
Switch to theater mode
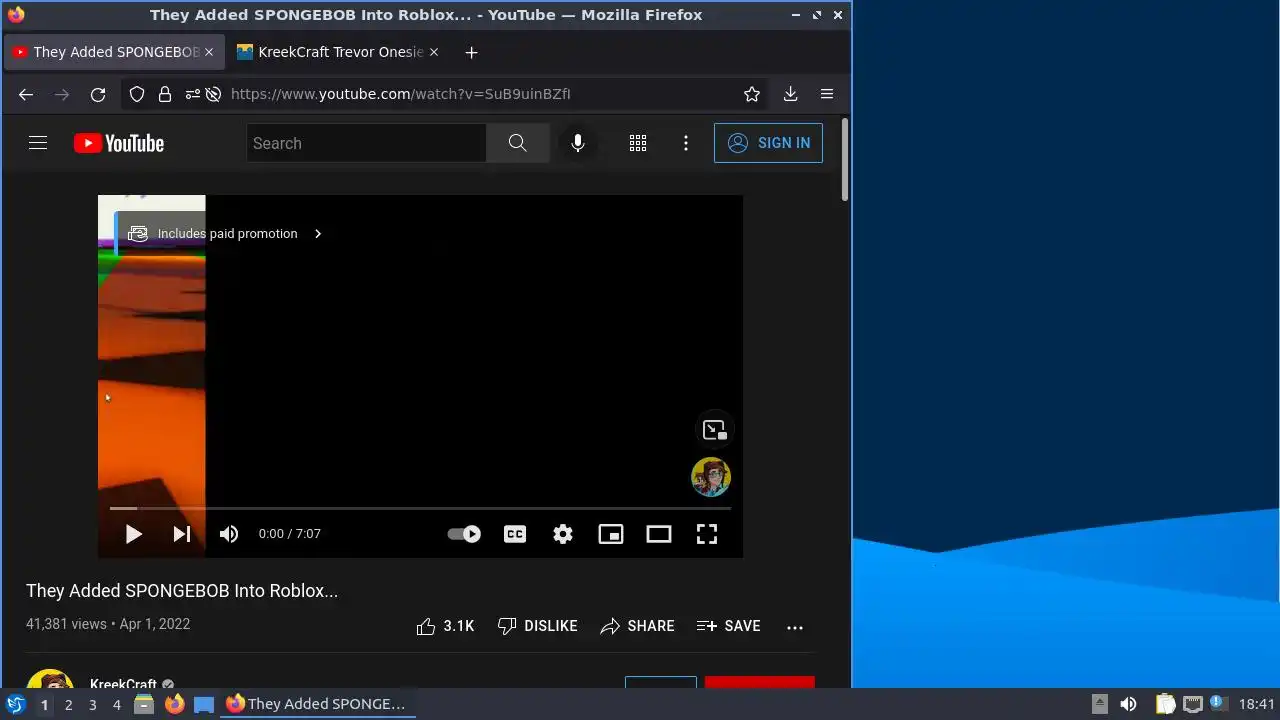[x=659, y=534]
